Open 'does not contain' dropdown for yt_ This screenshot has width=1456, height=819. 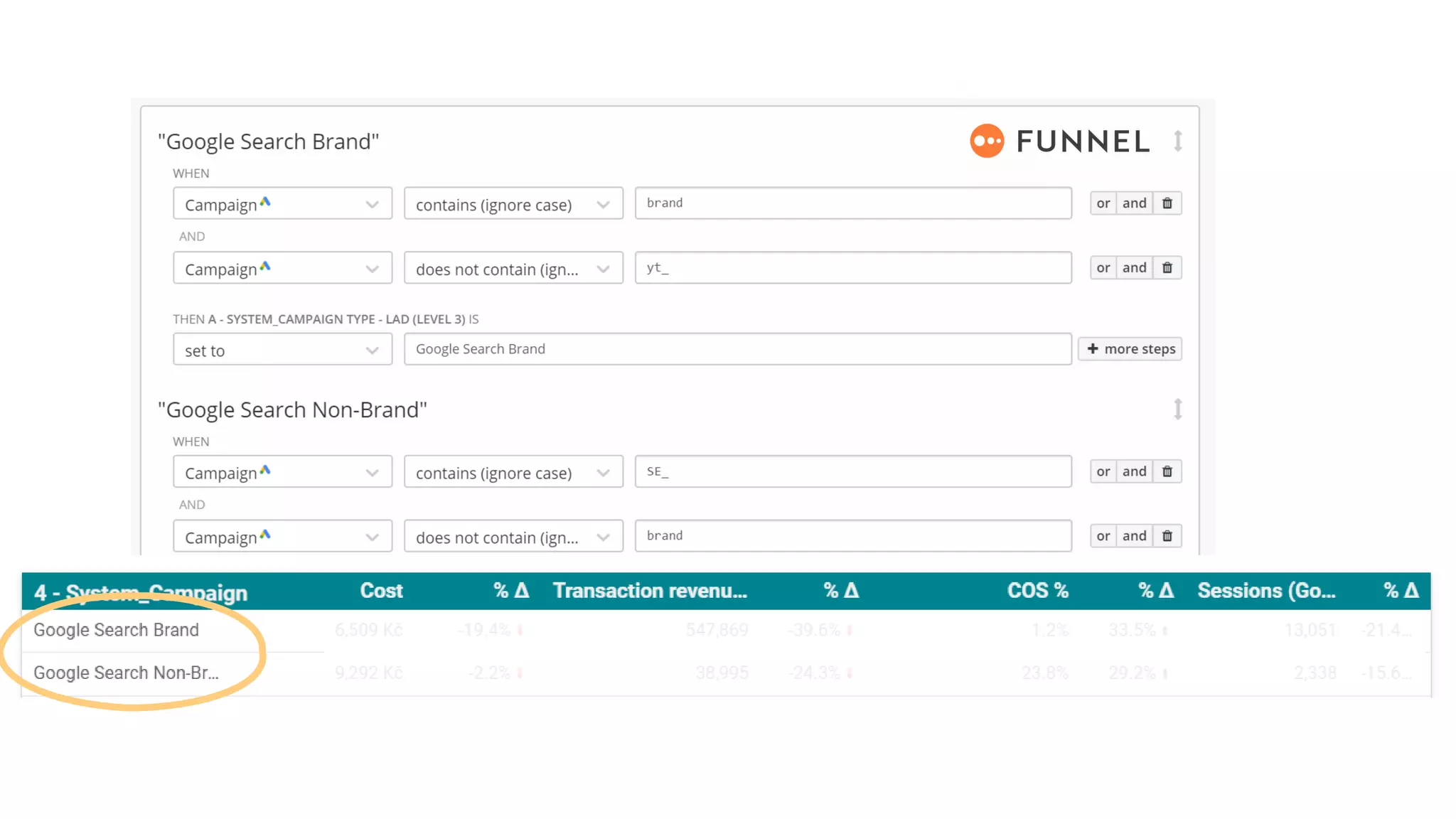[x=513, y=269]
